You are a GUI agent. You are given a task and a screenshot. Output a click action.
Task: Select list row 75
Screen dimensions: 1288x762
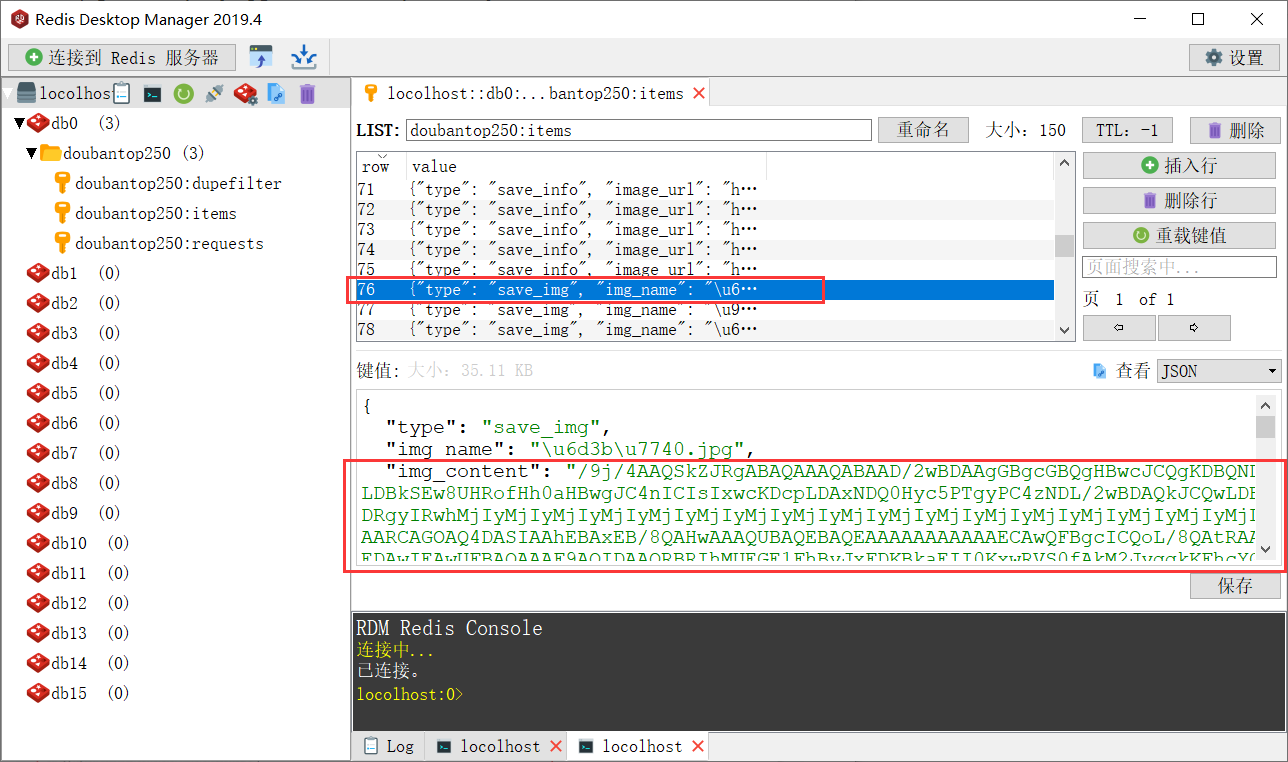pyautogui.click(x=705, y=269)
